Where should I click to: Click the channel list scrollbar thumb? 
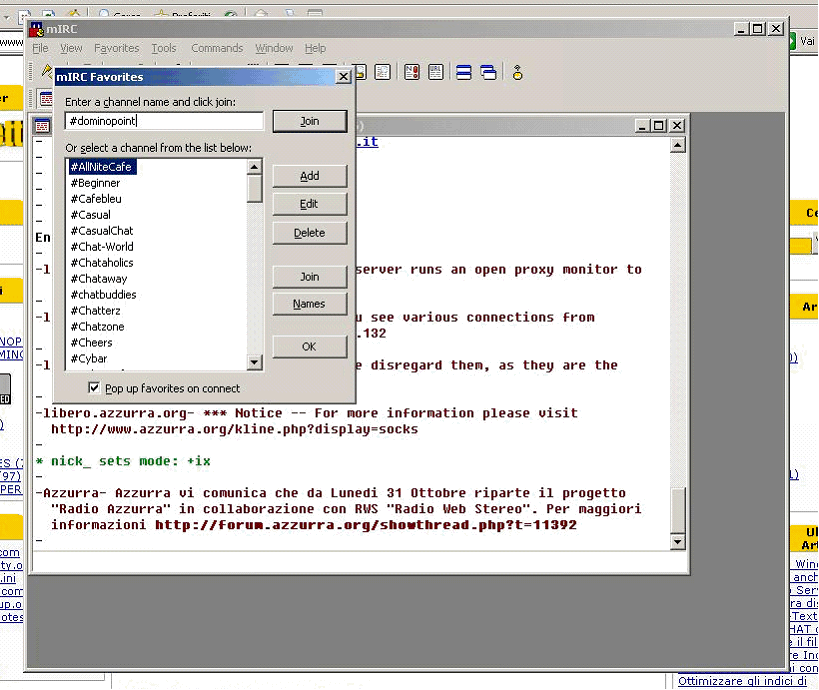pyautogui.click(x=254, y=189)
